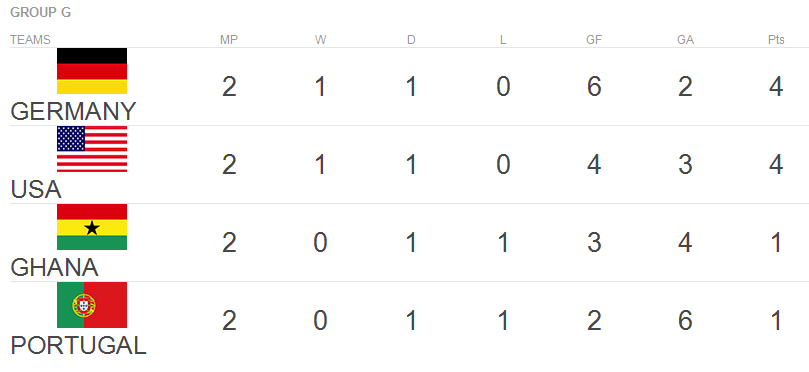
Task: Open the GERMANY team link
Action: point(73,111)
